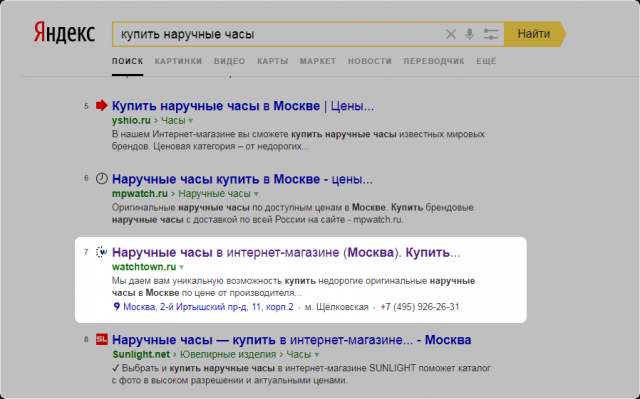The height and width of the screenshot is (399, 640).
Task: Switch to the Видео tab
Action: (229, 61)
